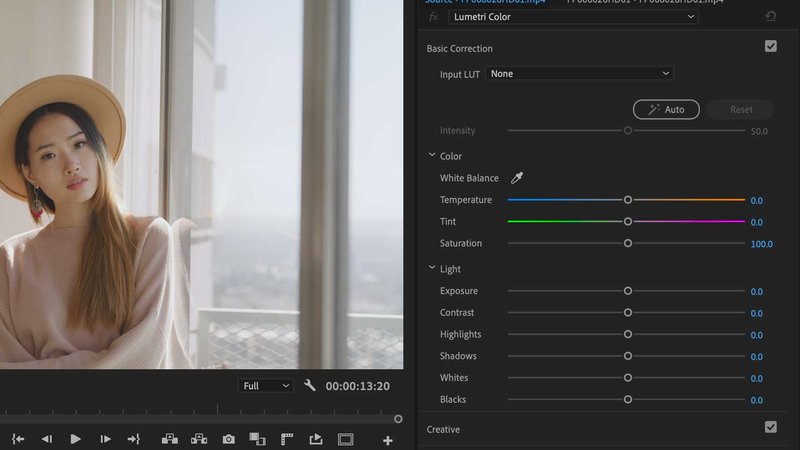Click the Auto button
The image size is (800, 450).
666,109
